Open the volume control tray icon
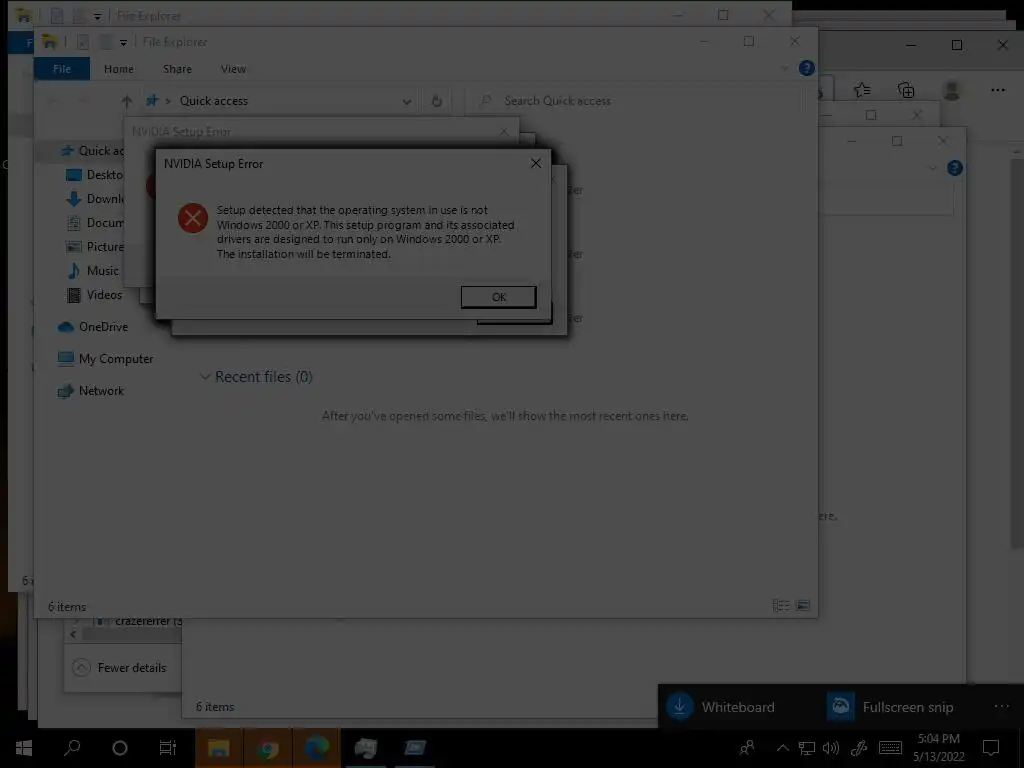The image size is (1024, 768). [x=831, y=748]
